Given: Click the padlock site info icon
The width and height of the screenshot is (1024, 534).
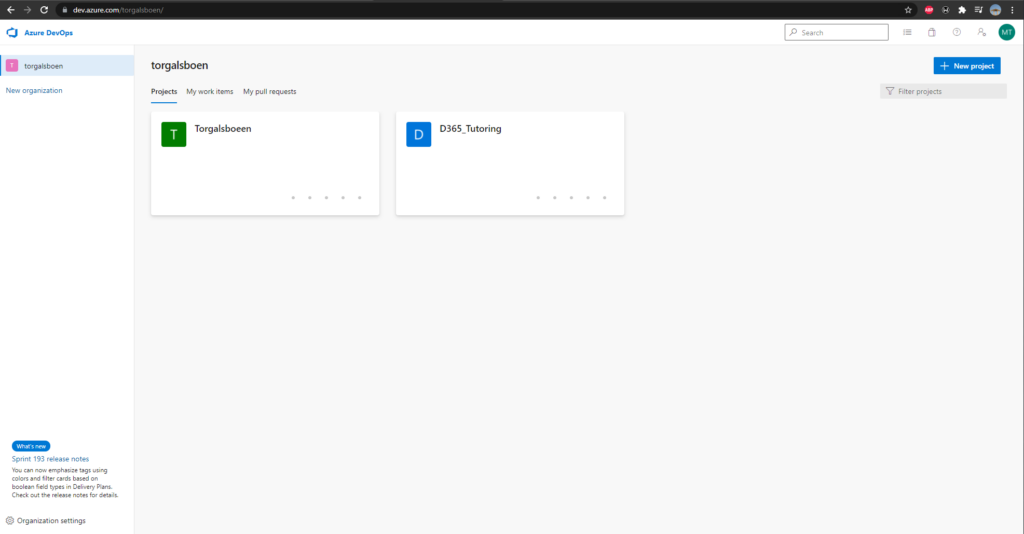Looking at the screenshot, I should pos(65,10).
